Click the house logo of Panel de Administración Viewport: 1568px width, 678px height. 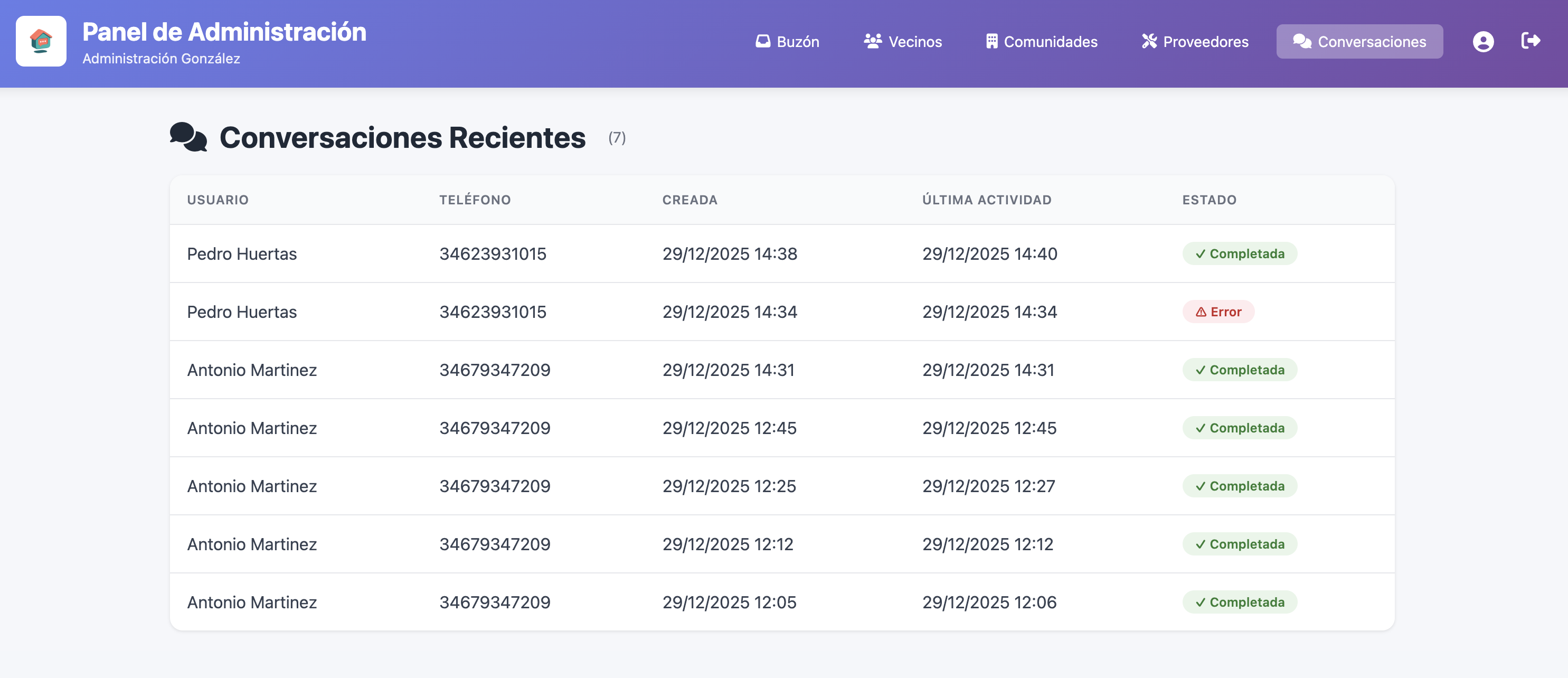(x=41, y=42)
